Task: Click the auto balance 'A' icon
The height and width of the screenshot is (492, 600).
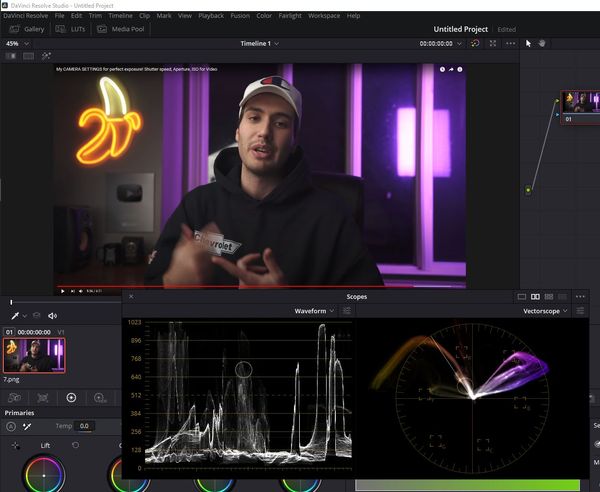Action: click(x=10, y=426)
